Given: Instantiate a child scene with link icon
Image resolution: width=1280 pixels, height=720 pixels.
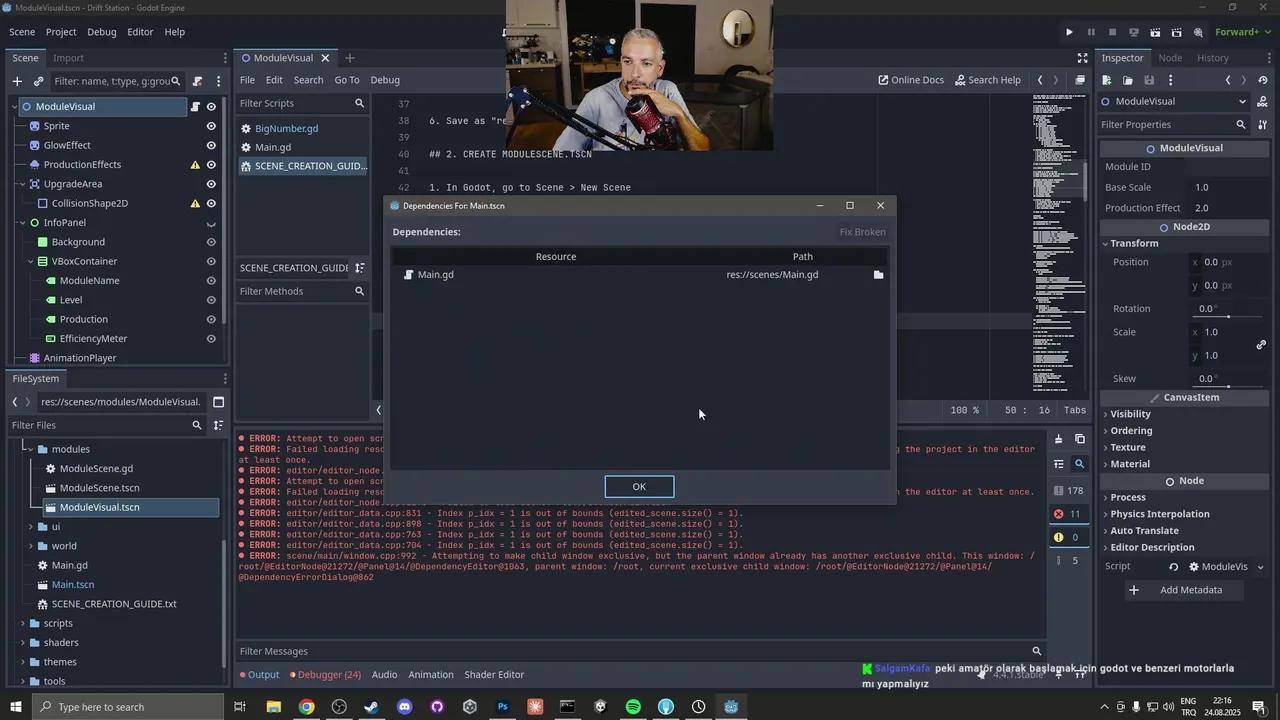Looking at the screenshot, I should click(x=38, y=81).
